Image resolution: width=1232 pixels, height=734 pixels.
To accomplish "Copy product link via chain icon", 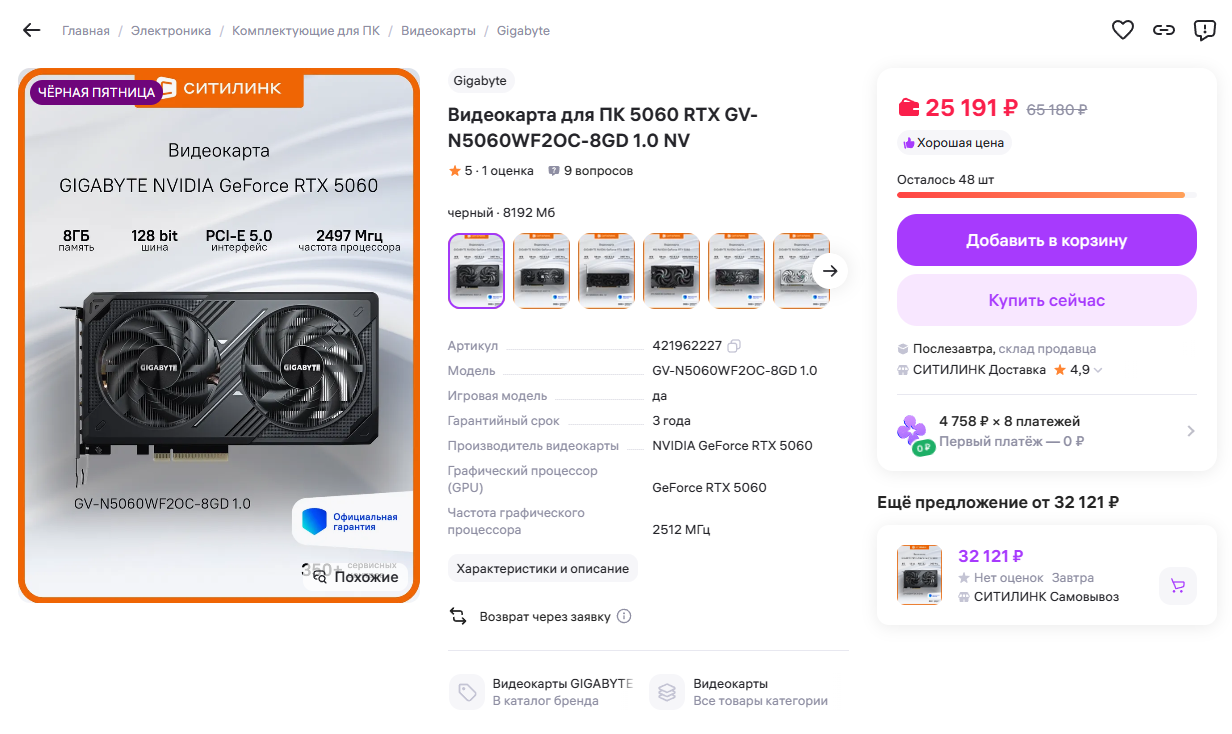I will (1163, 30).
